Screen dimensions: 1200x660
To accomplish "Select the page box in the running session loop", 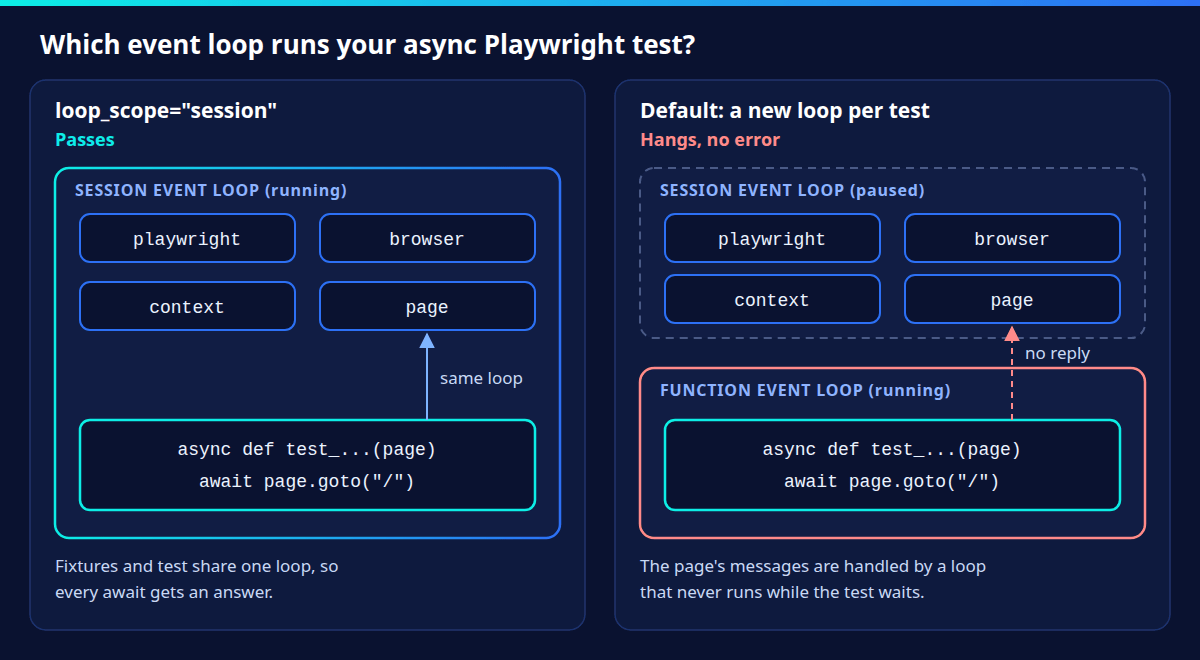I will (427, 306).
